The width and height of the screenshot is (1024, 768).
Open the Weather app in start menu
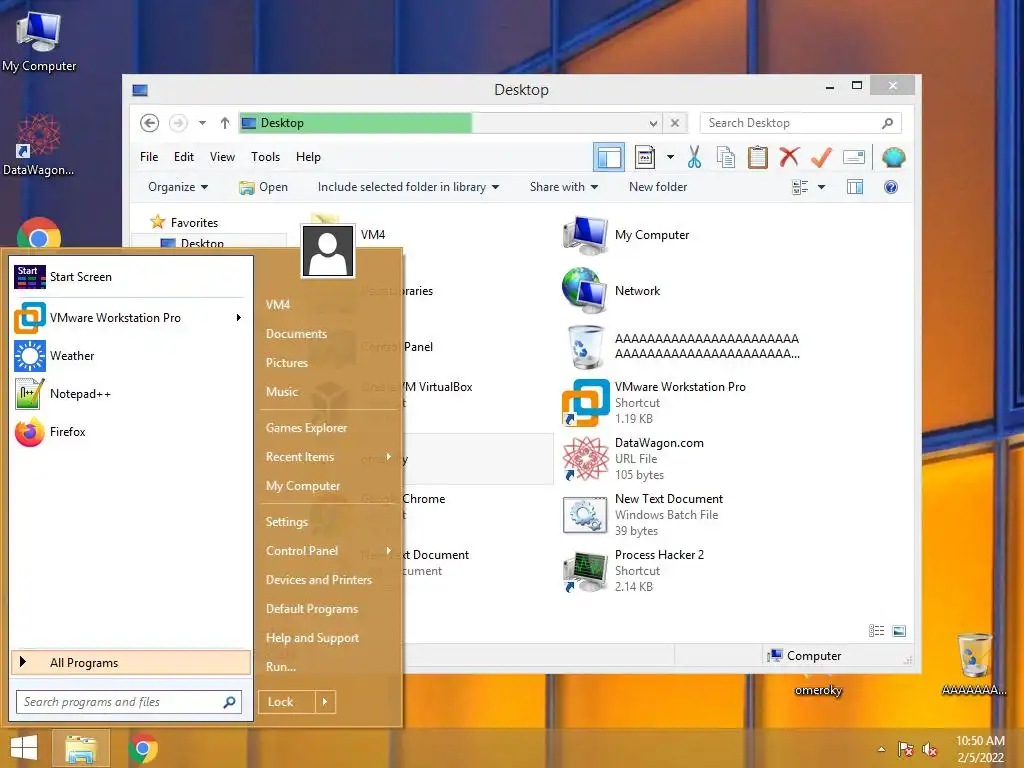coord(131,356)
